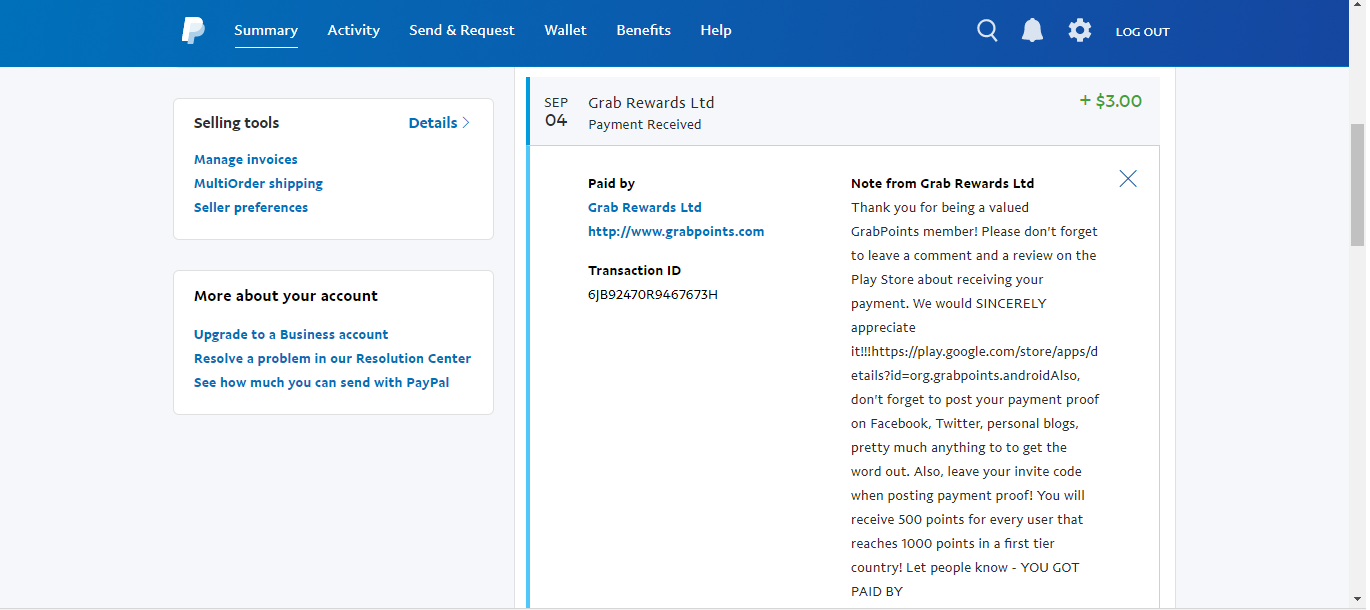This screenshot has width=1370, height=610.
Task: Visit the grabpoints.com website link
Action: 676,232
